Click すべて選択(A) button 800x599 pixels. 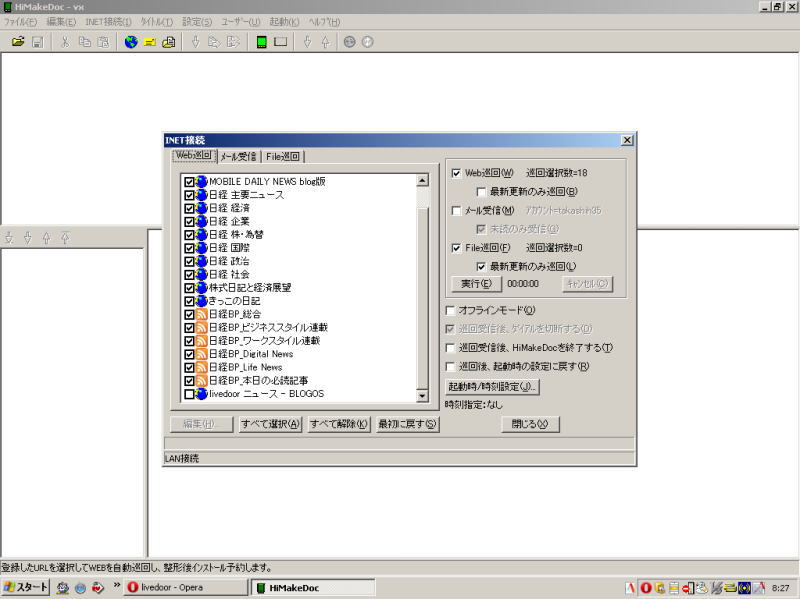pos(270,424)
